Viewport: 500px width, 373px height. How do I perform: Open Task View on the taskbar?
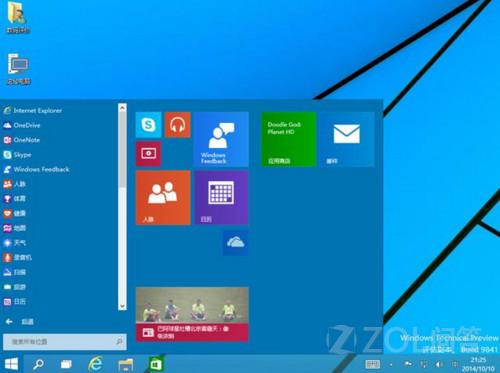[66, 364]
